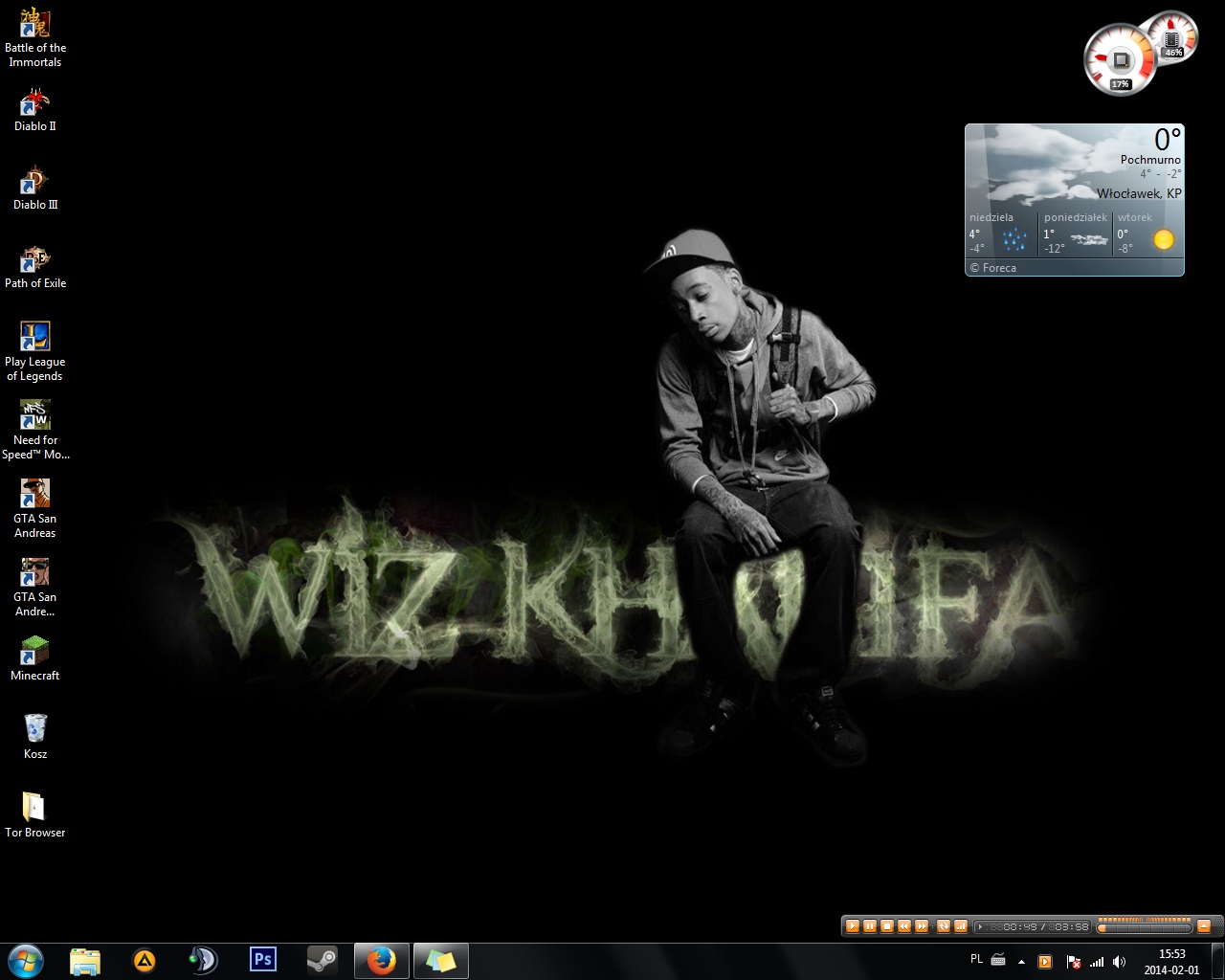Launch Photoshop from the taskbar

click(x=263, y=961)
